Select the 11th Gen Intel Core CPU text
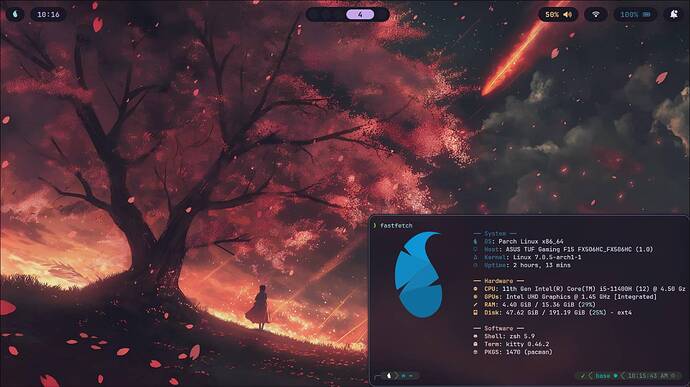690x387 pixels. pyautogui.click(x=594, y=289)
